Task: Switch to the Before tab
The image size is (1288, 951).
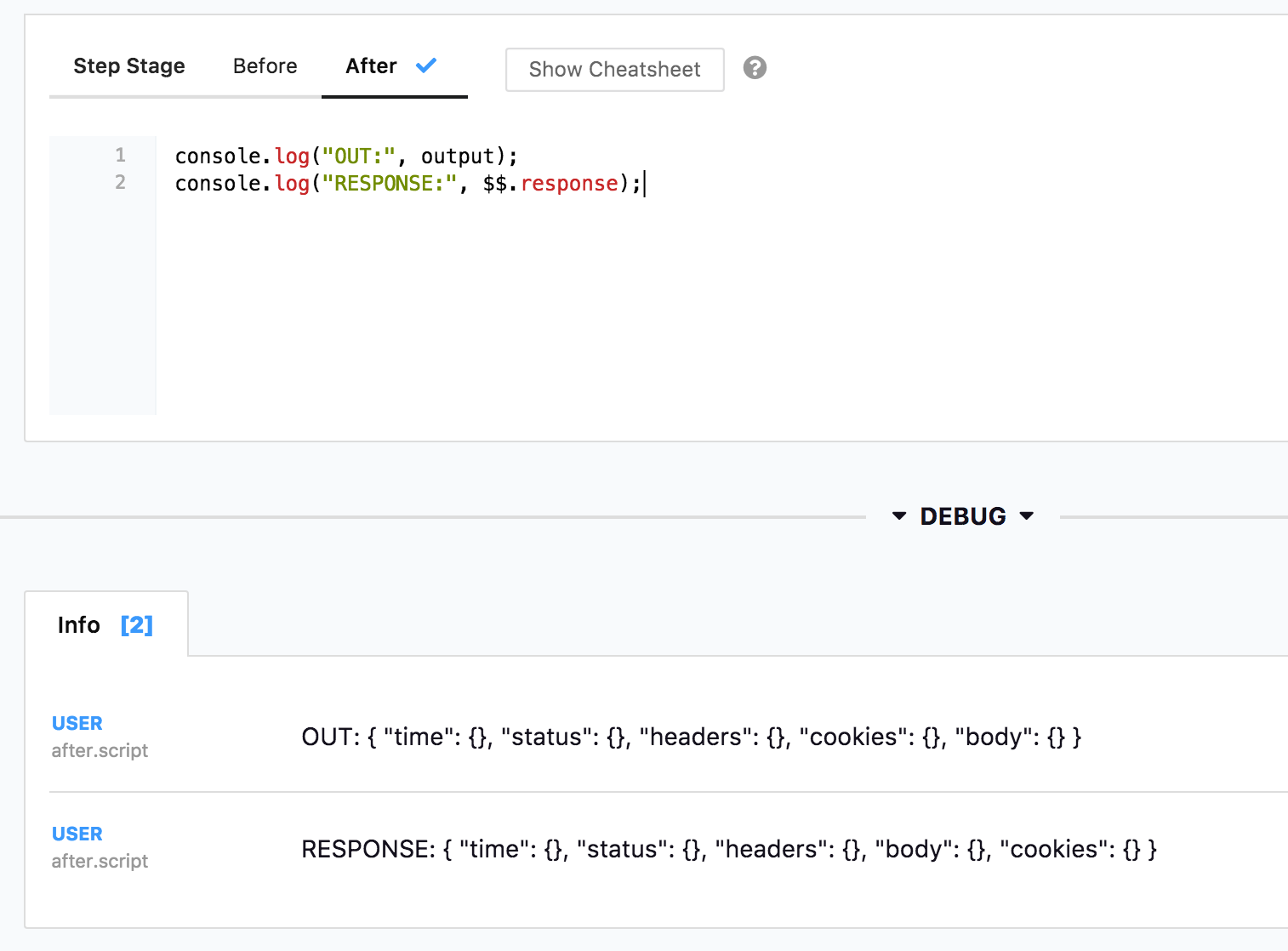Action: [x=265, y=65]
